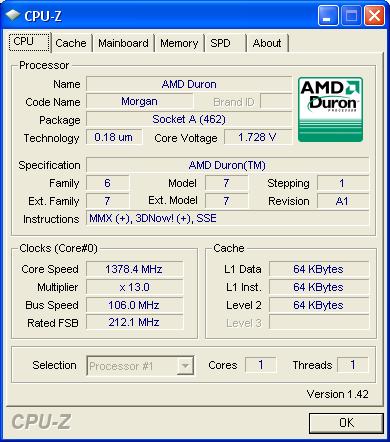Select the Memory tab
Image resolution: width=390 pixels, height=442 pixels.
(179, 43)
